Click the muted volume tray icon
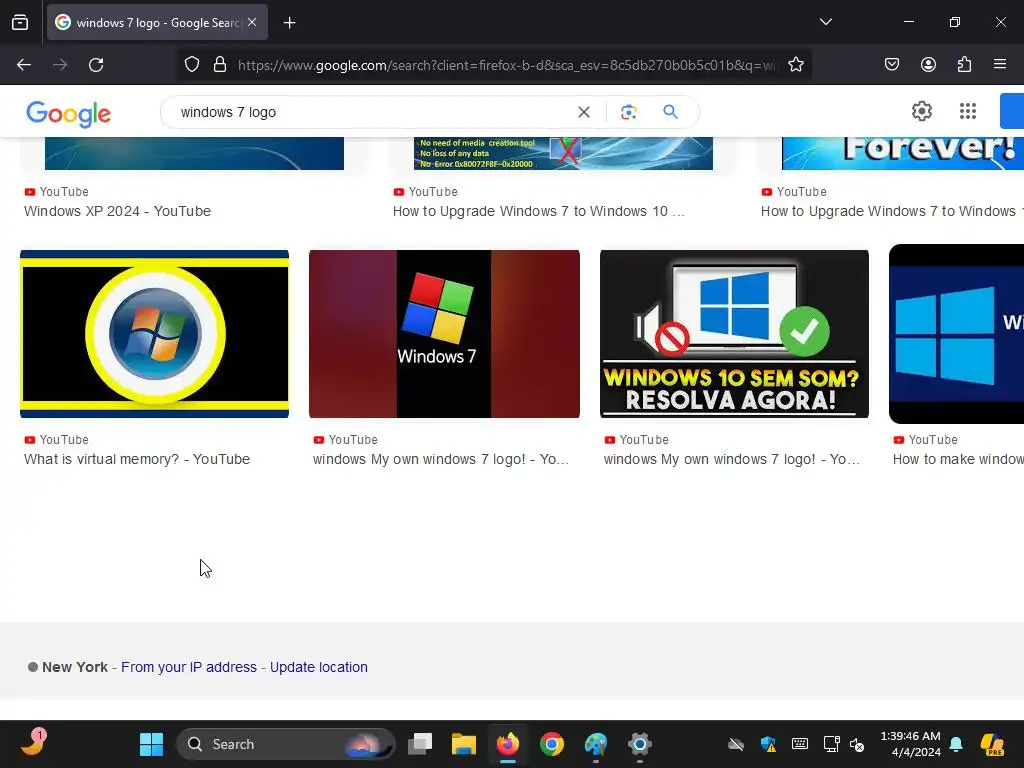The image size is (1024, 768). click(x=857, y=744)
